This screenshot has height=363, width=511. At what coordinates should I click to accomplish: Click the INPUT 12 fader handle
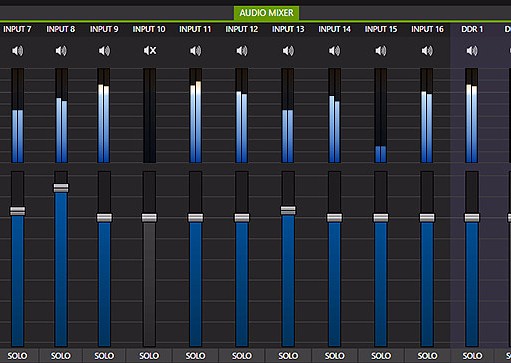pyautogui.click(x=242, y=218)
